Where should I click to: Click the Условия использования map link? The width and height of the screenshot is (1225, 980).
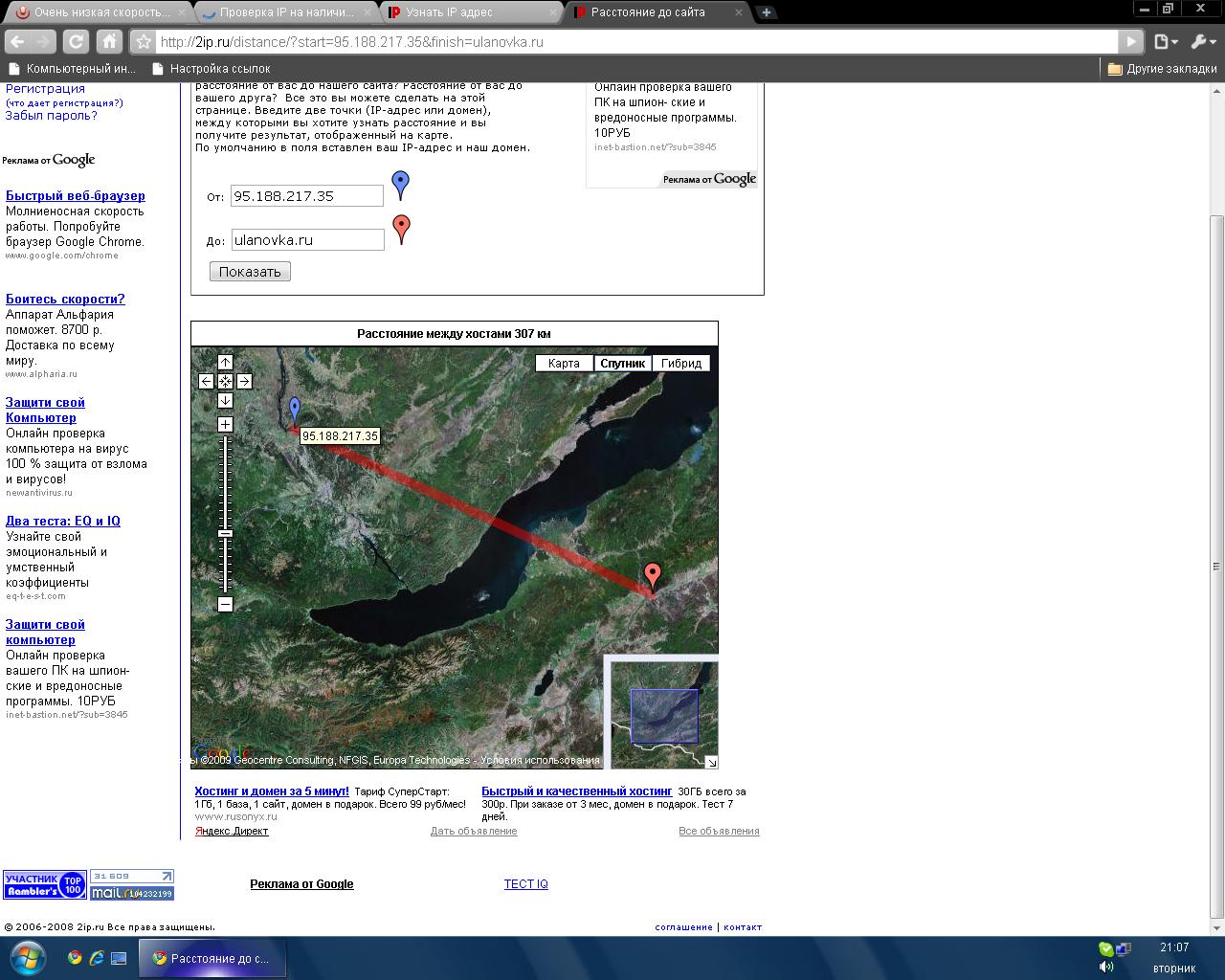(540, 760)
